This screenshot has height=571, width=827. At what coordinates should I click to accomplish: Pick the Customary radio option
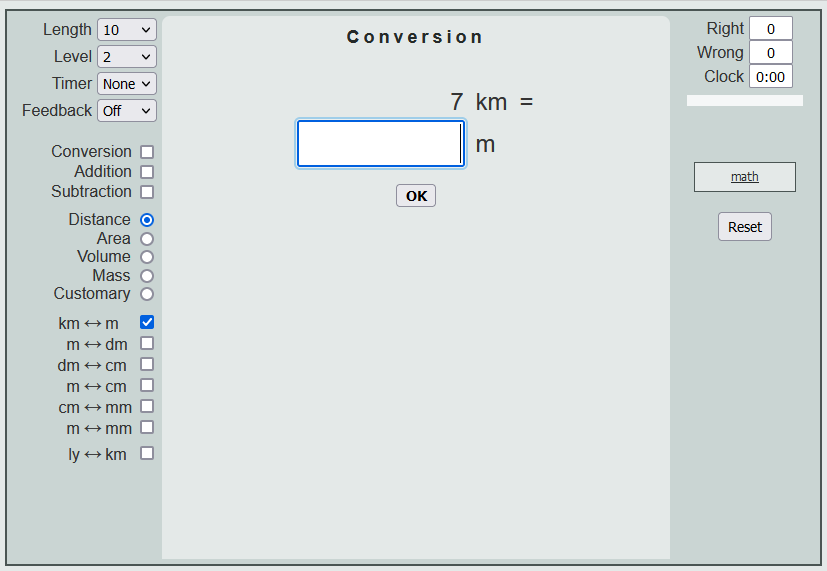point(147,294)
